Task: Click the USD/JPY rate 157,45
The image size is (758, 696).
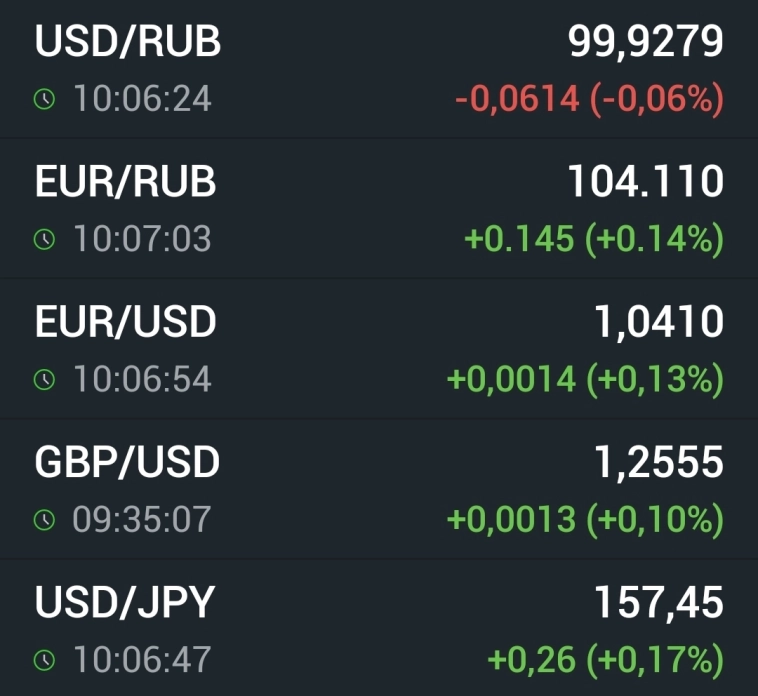Action: coord(658,602)
